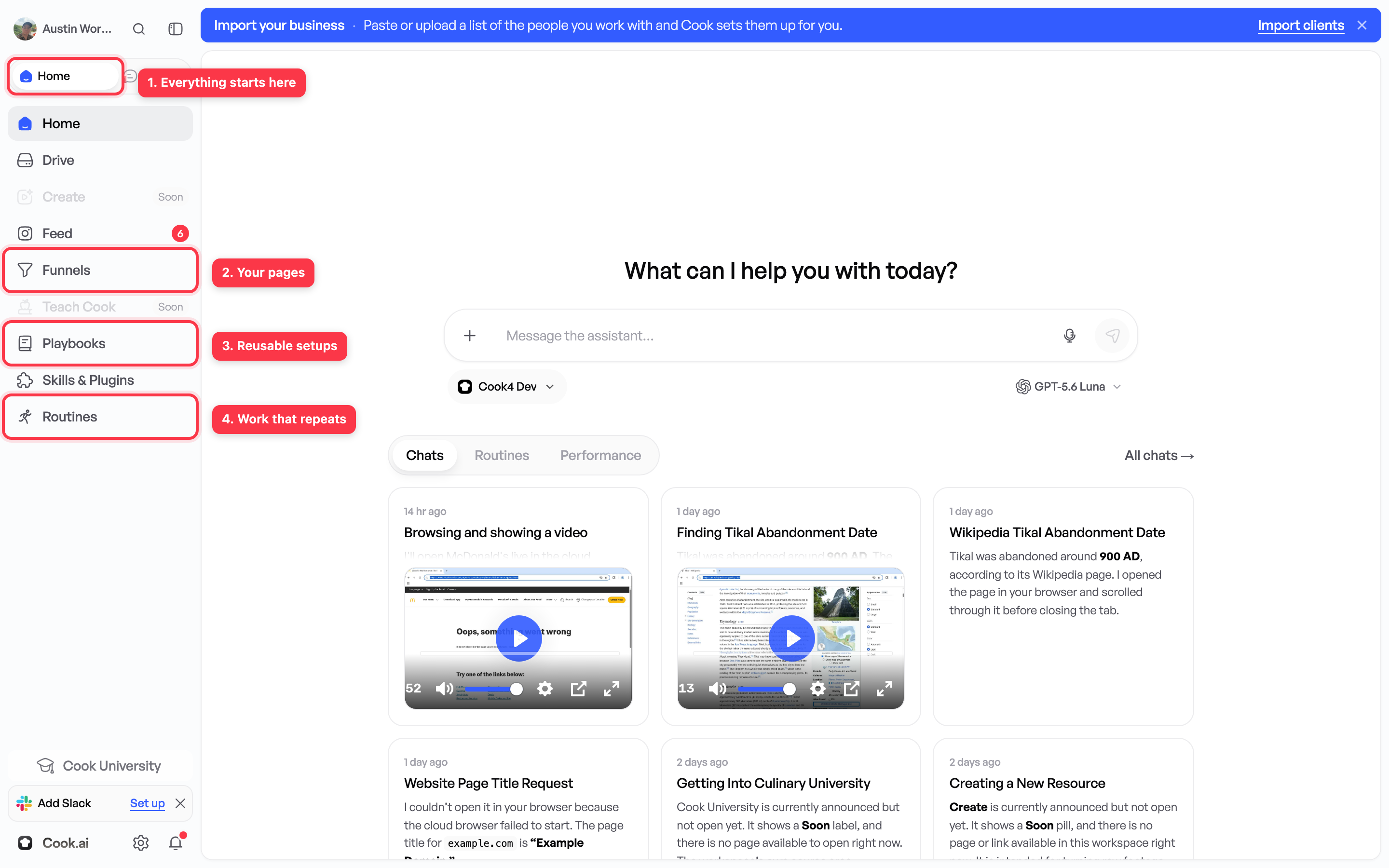Click the Drive hard-disk icon
This screenshot has width=1389, height=868.
[x=25, y=160]
